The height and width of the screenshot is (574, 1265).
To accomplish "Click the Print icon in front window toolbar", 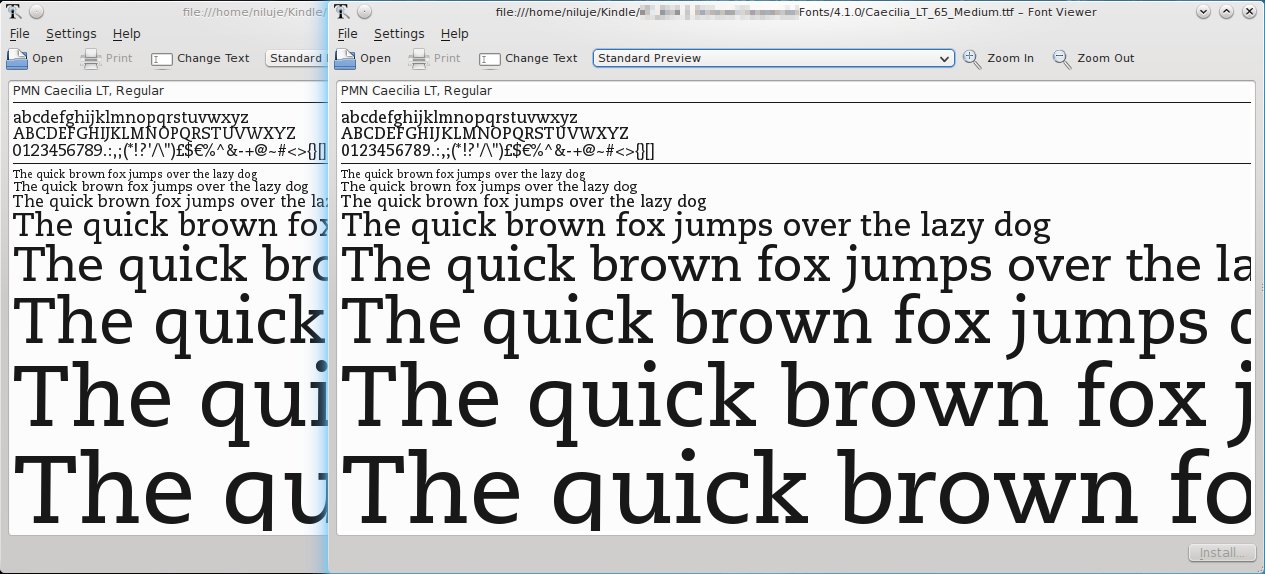I will [x=419, y=58].
